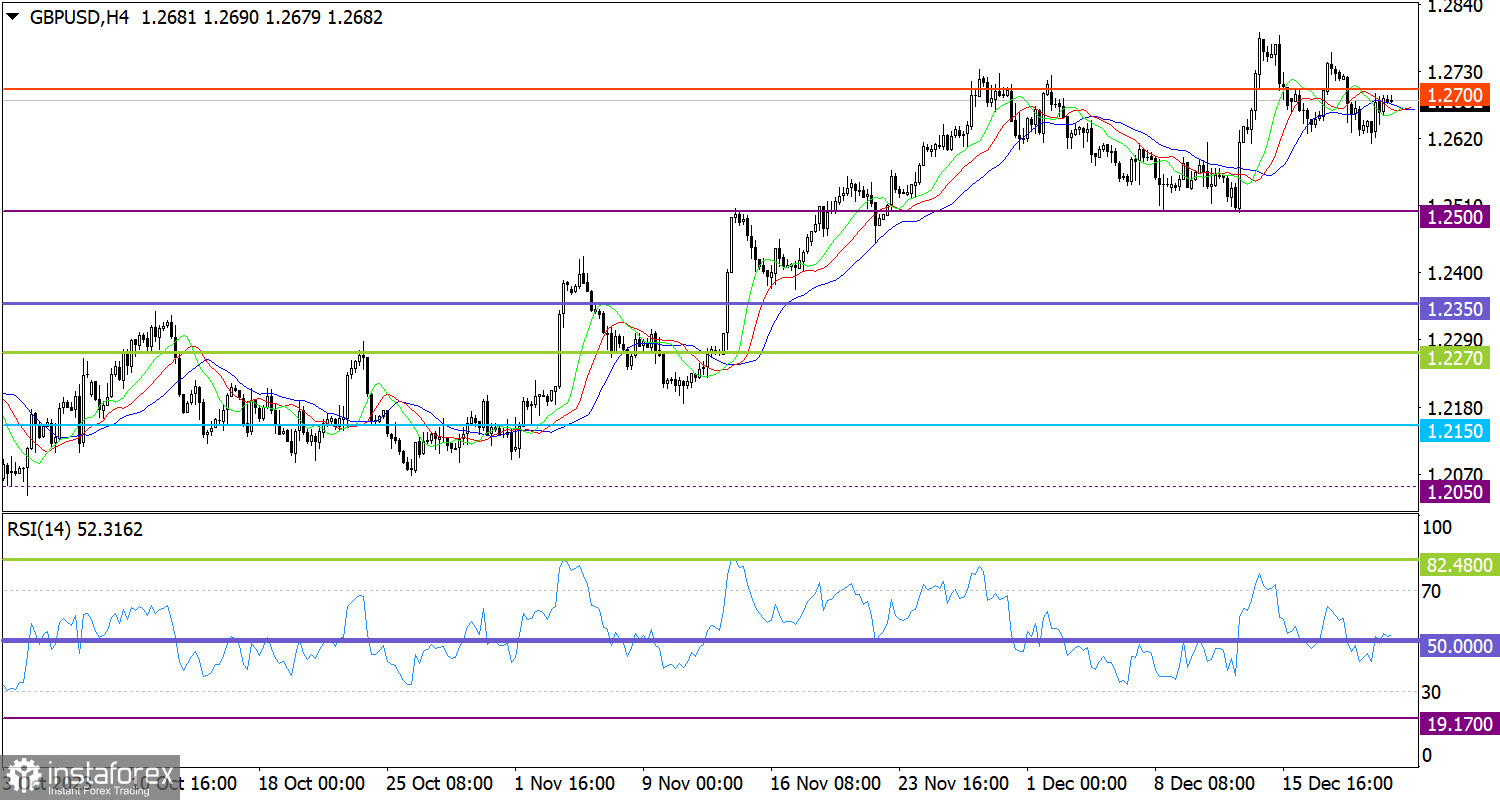Select the purple 1.2500 level label
The image size is (1500, 800).
coord(1454,215)
